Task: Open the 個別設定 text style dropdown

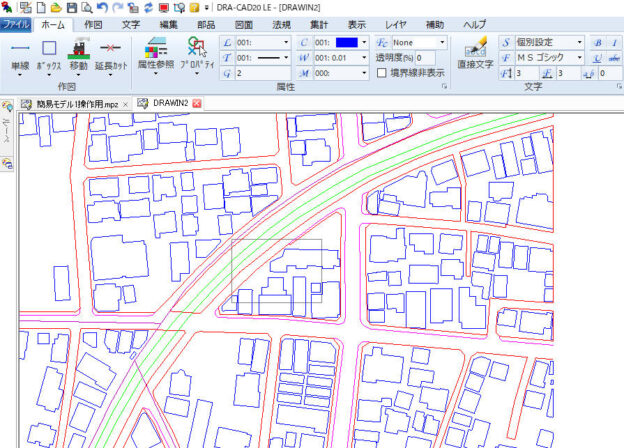Action: click(579, 42)
